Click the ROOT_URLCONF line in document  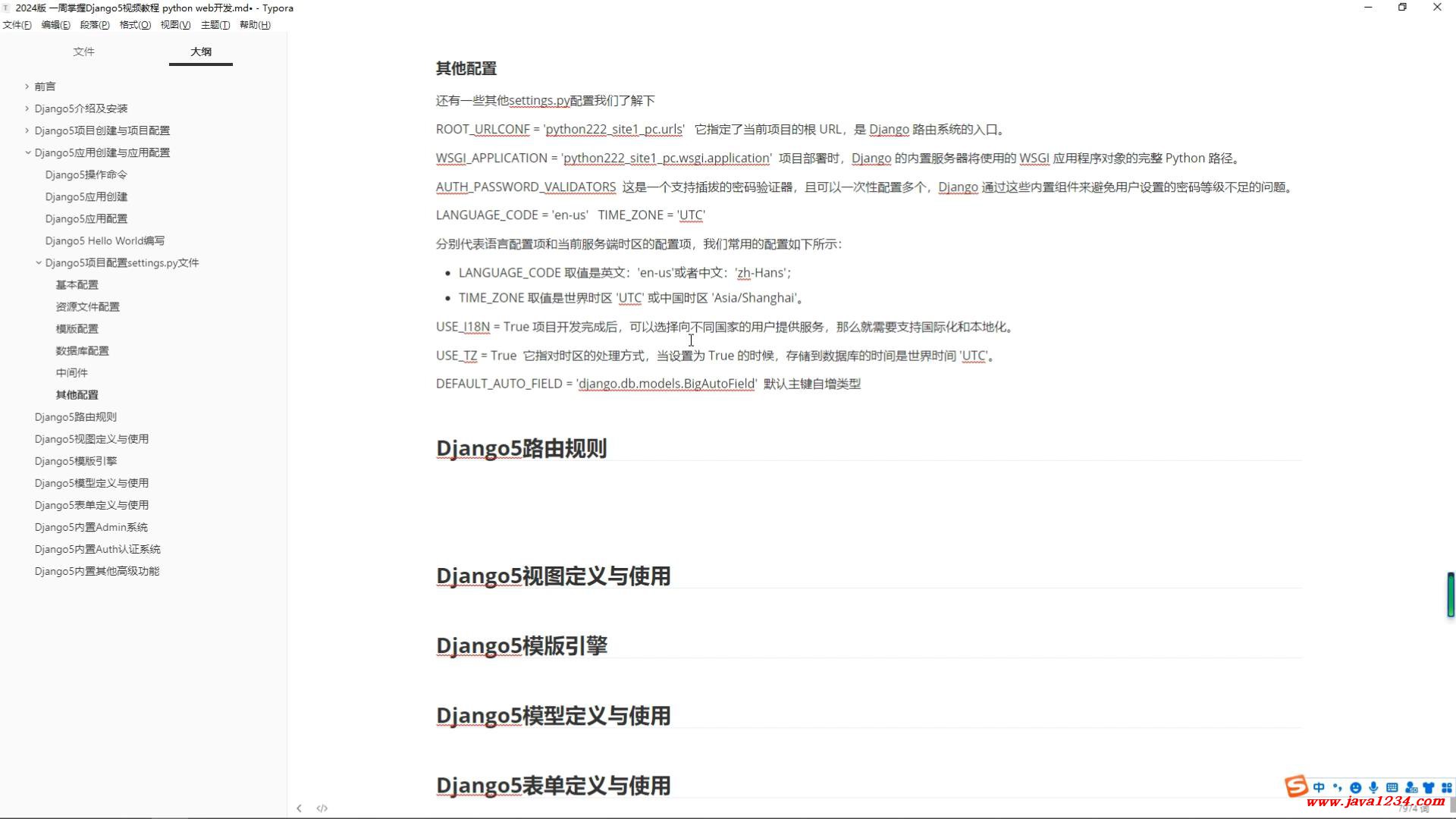722,129
